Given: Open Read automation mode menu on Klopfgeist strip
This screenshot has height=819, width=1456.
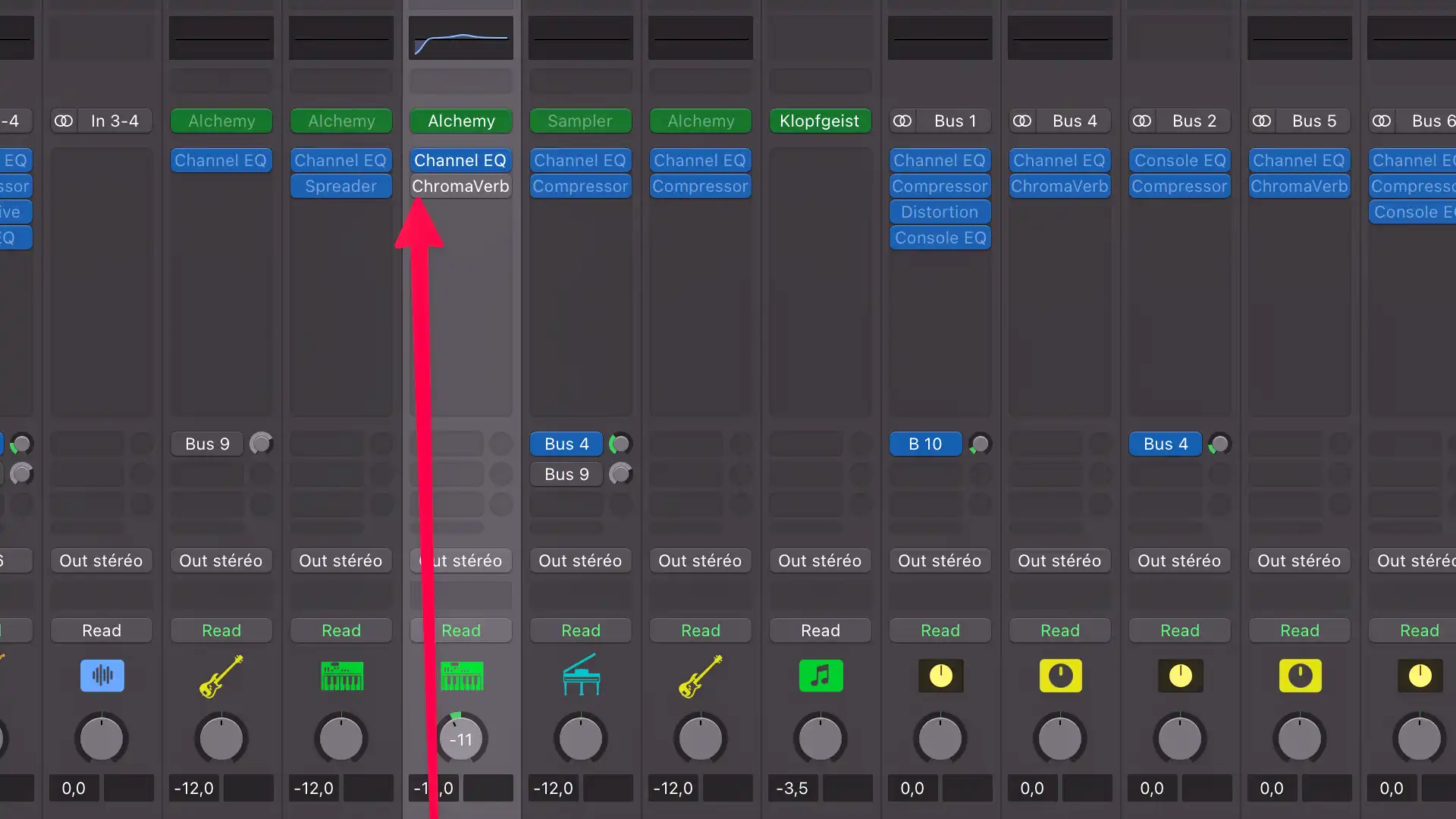Looking at the screenshot, I should [x=821, y=630].
